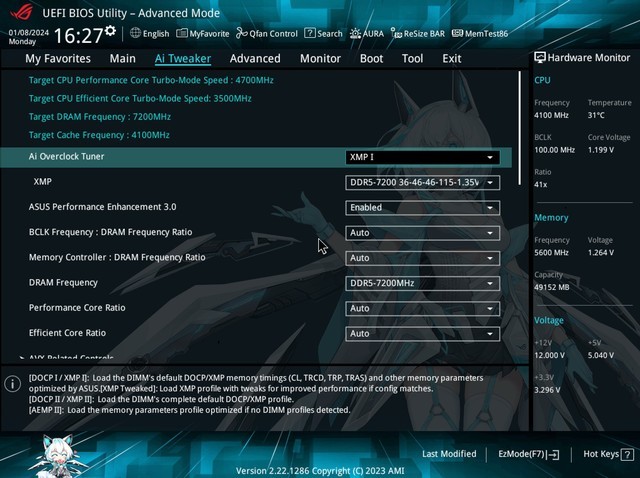The height and width of the screenshot is (478, 640).
Task: Click the Search button label
Action: click(330, 34)
